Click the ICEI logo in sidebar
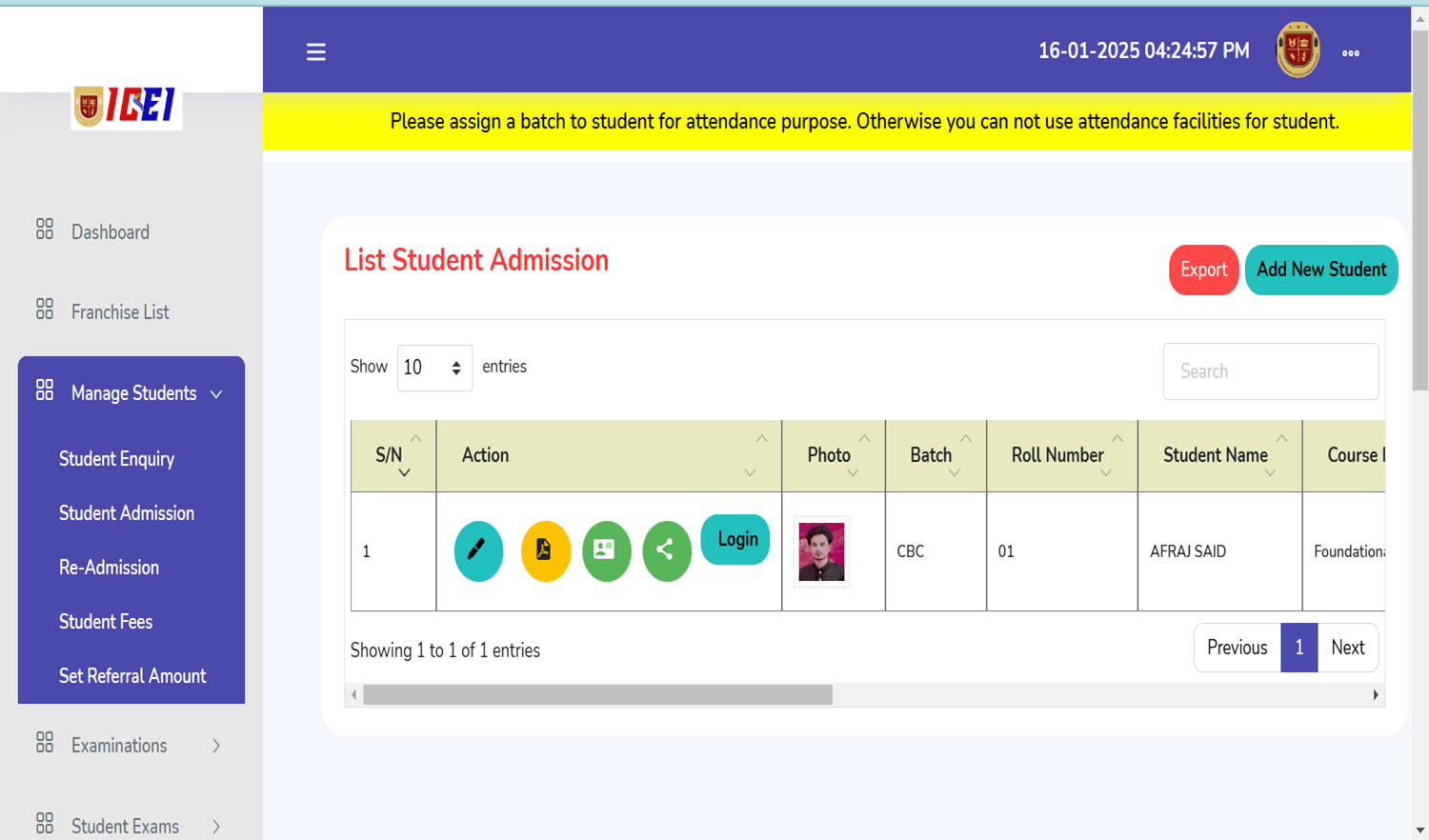 click(127, 106)
